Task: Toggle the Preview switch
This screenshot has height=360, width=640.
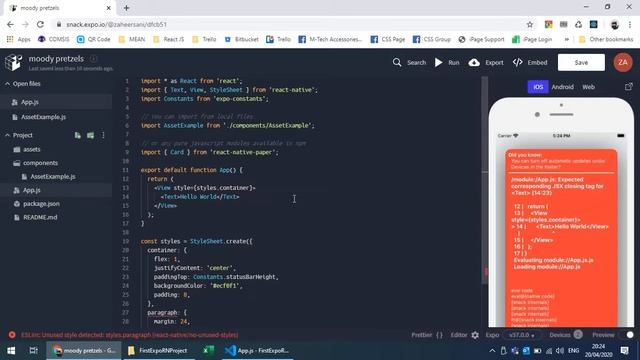Action: point(627,335)
